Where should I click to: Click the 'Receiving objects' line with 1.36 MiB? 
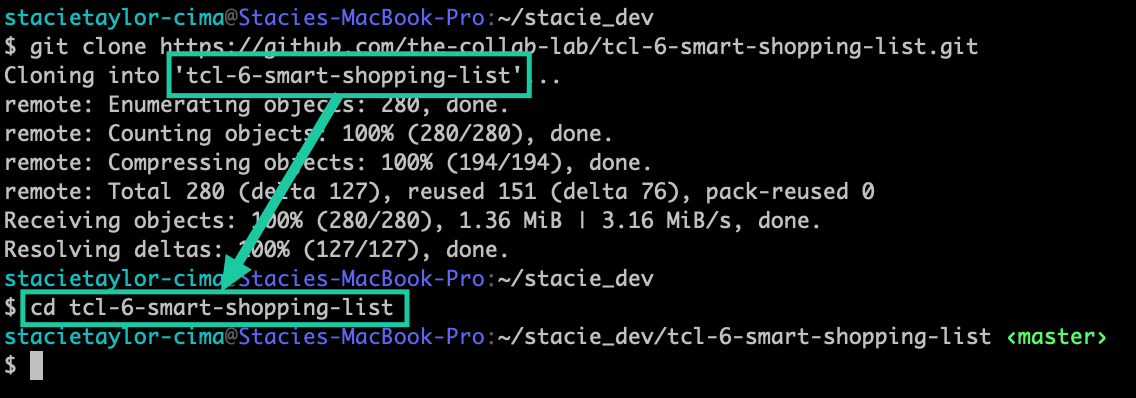pyautogui.click(x=413, y=221)
